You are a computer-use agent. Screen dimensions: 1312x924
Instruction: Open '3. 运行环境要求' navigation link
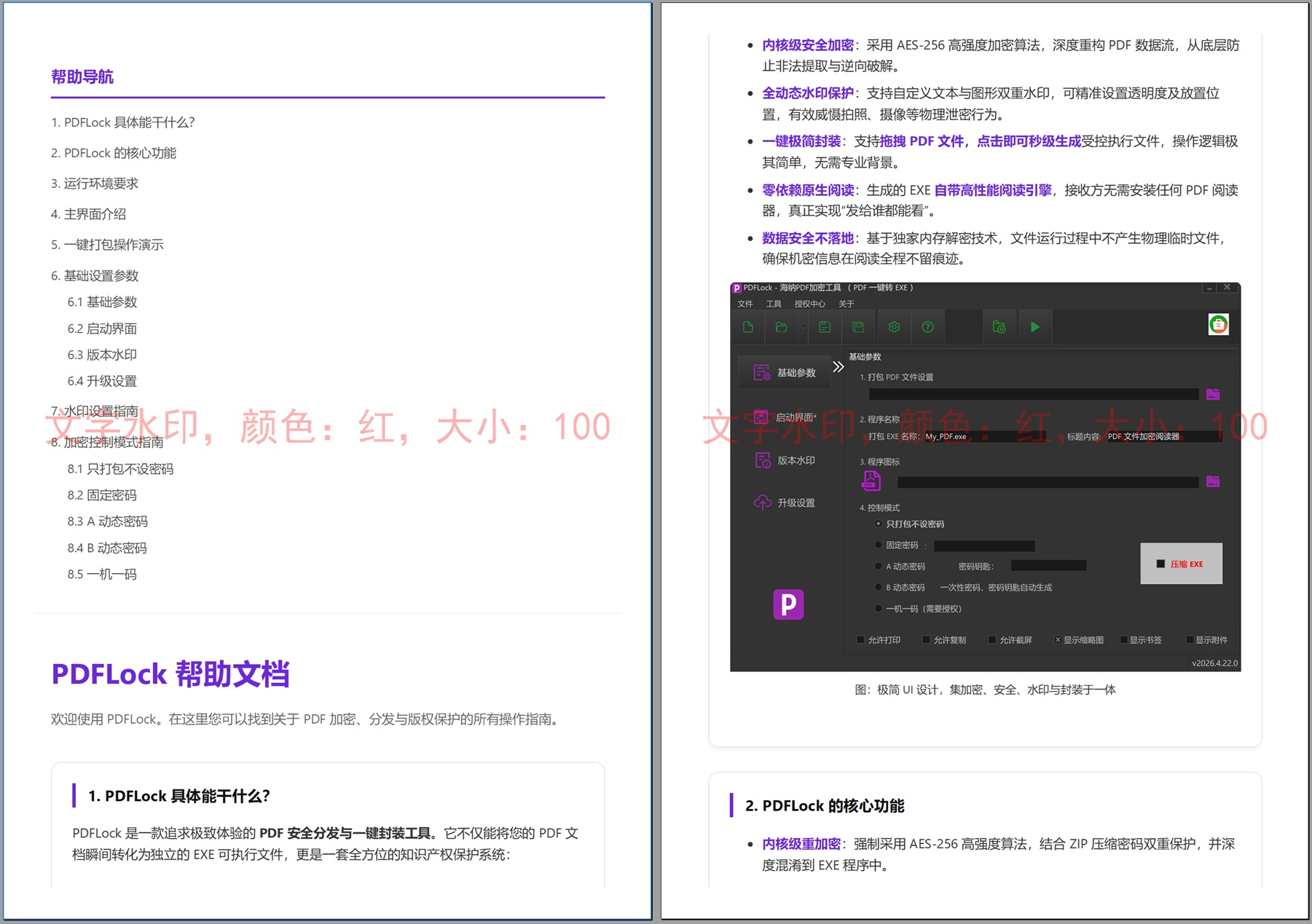(x=95, y=183)
